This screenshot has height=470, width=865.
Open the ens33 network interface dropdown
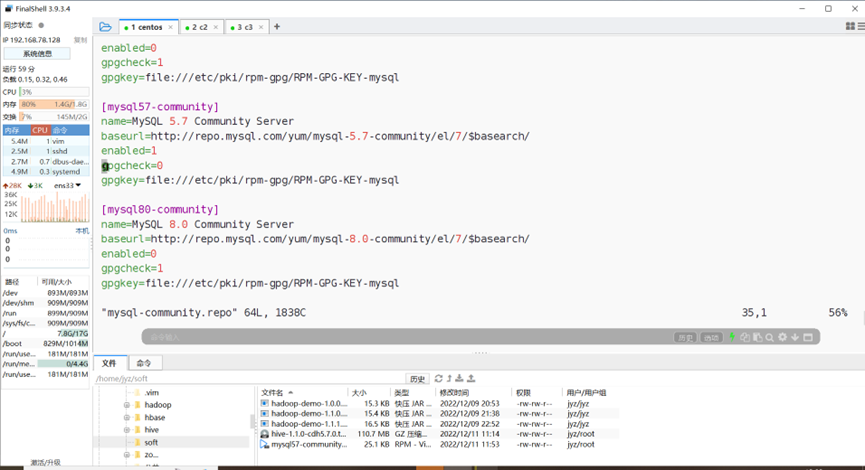click(67, 185)
